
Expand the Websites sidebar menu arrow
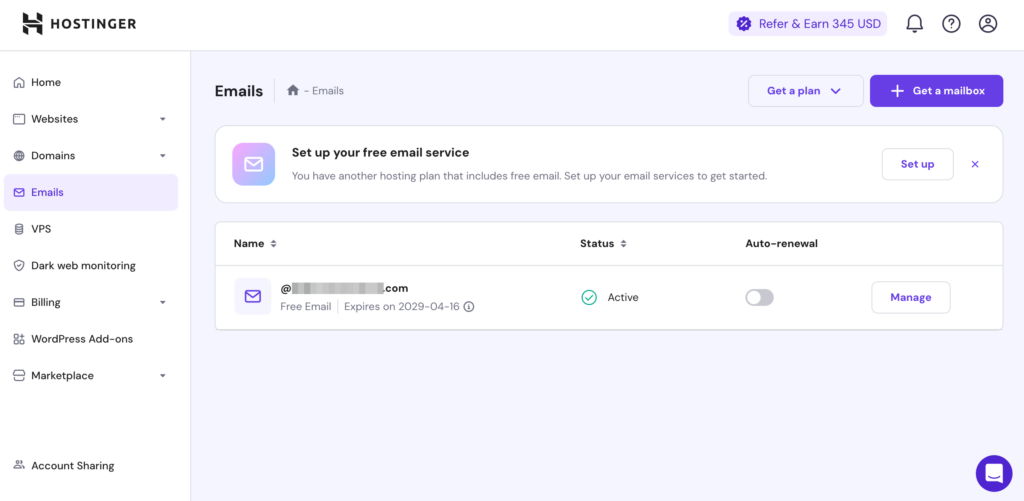click(163, 119)
